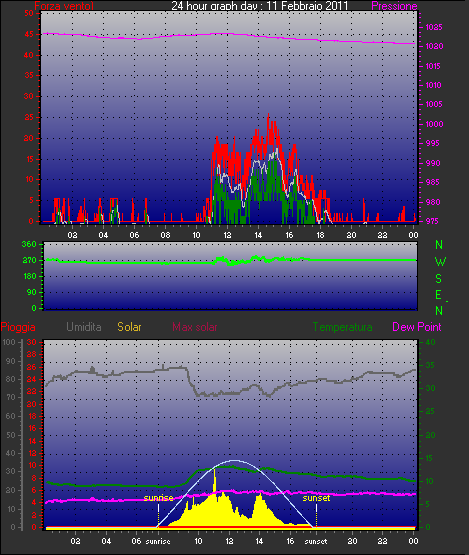469x555 pixels.
Task: Click the 360 value on wind direction axis
Action: [29, 244]
